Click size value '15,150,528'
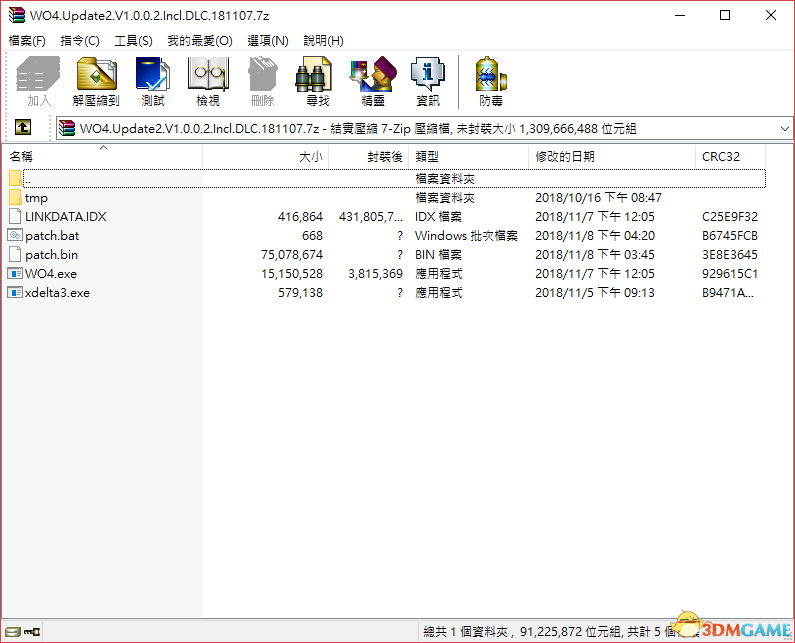Image resolution: width=795 pixels, height=643 pixels. pos(292,274)
